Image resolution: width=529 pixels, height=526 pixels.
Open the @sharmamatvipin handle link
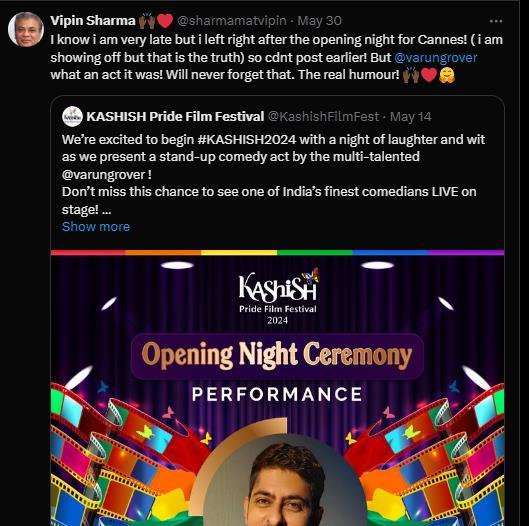(231, 21)
